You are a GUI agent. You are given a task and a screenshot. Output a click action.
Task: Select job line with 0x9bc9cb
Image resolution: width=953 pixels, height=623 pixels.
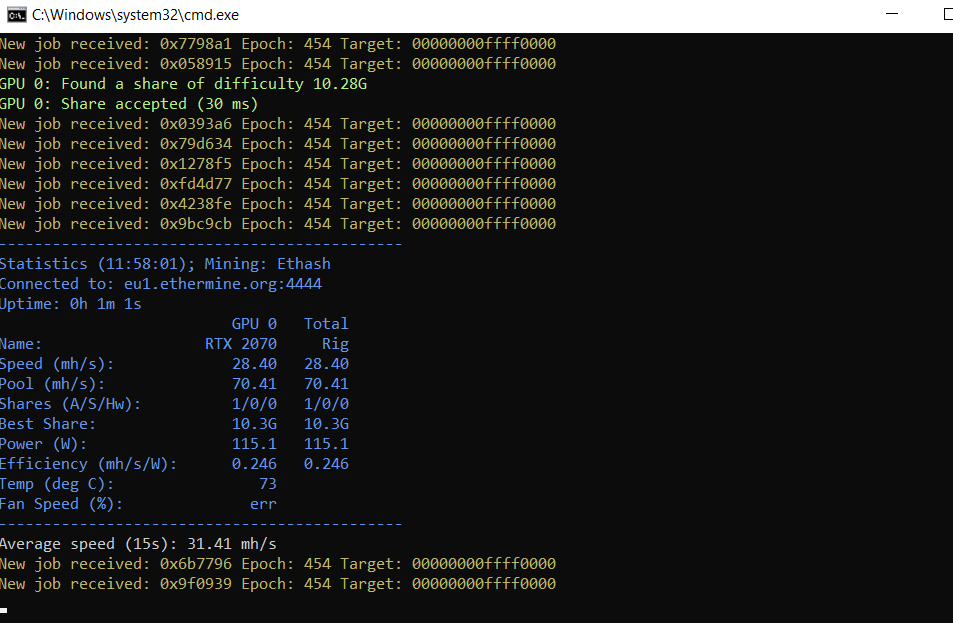pyautogui.click(x=278, y=224)
